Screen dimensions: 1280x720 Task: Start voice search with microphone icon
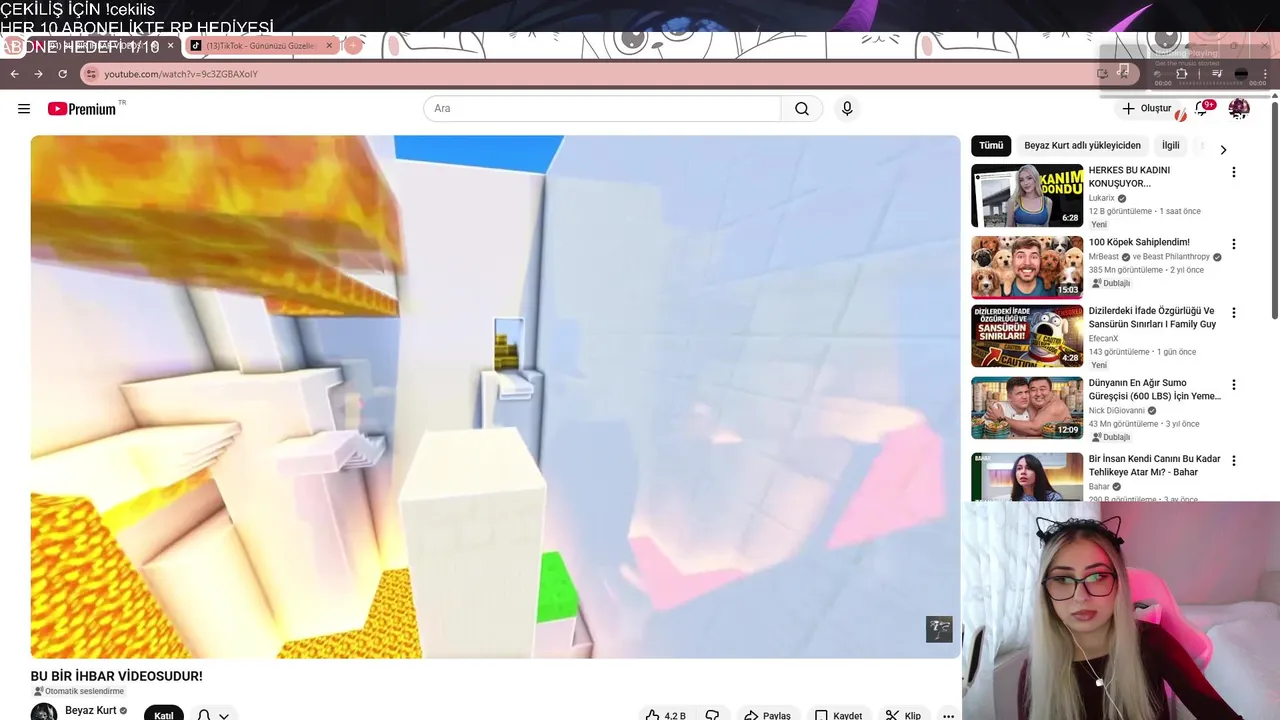coord(847,109)
